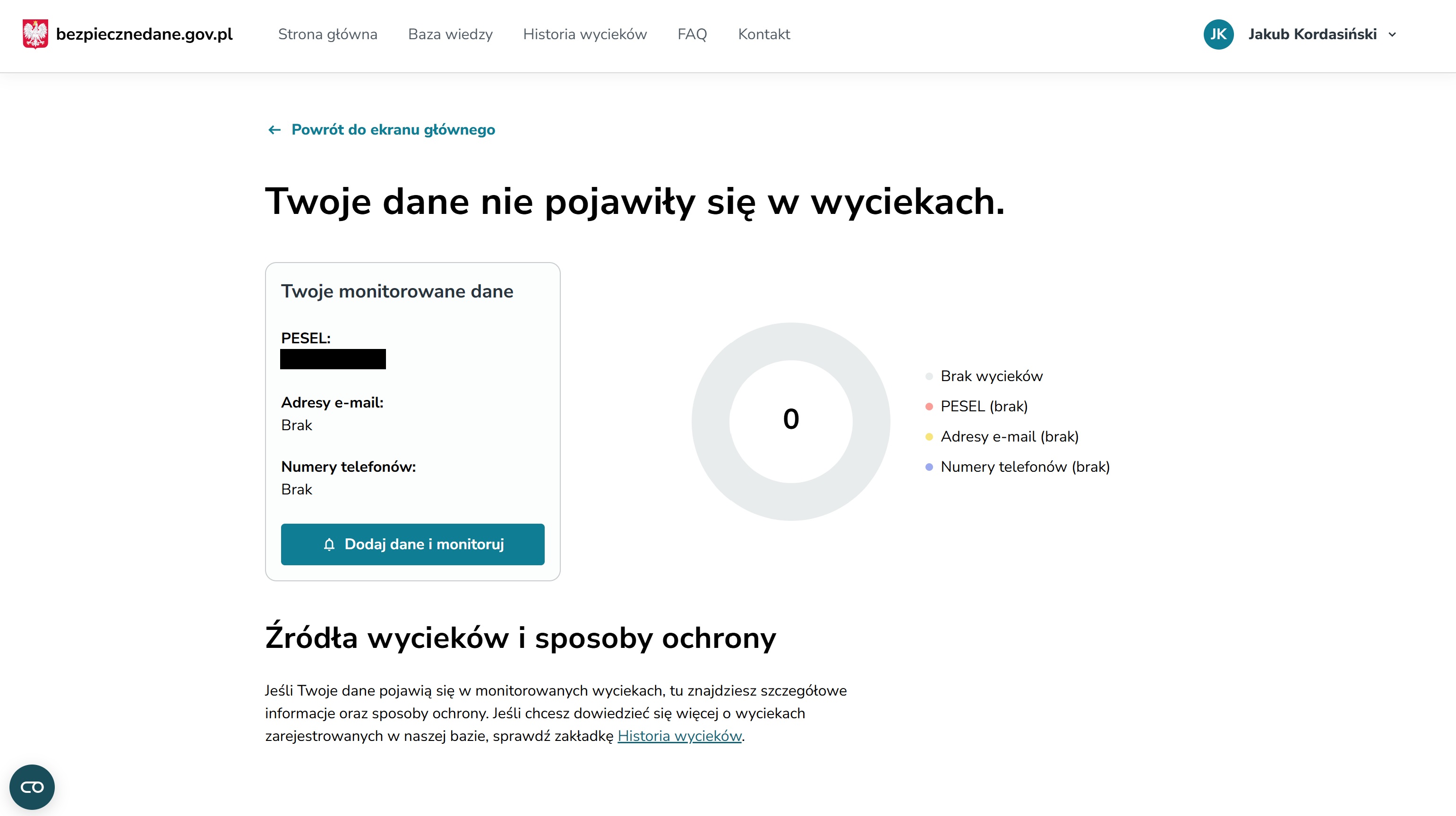Navigate to Kontakt
The width and height of the screenshot is (1456, 816).
pyautogui.click(x=763, y=34)
